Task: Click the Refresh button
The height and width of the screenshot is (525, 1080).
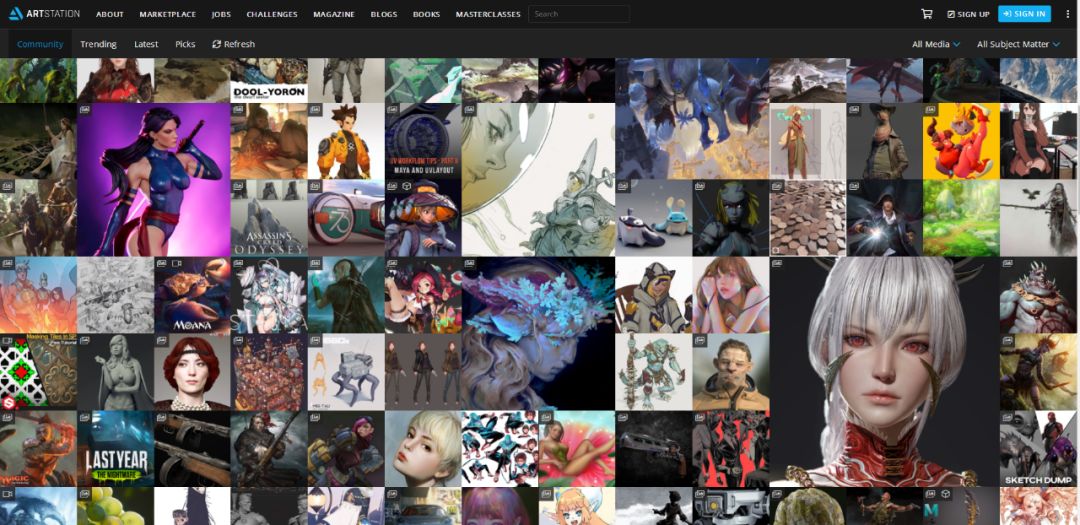Action: [233, 44]
